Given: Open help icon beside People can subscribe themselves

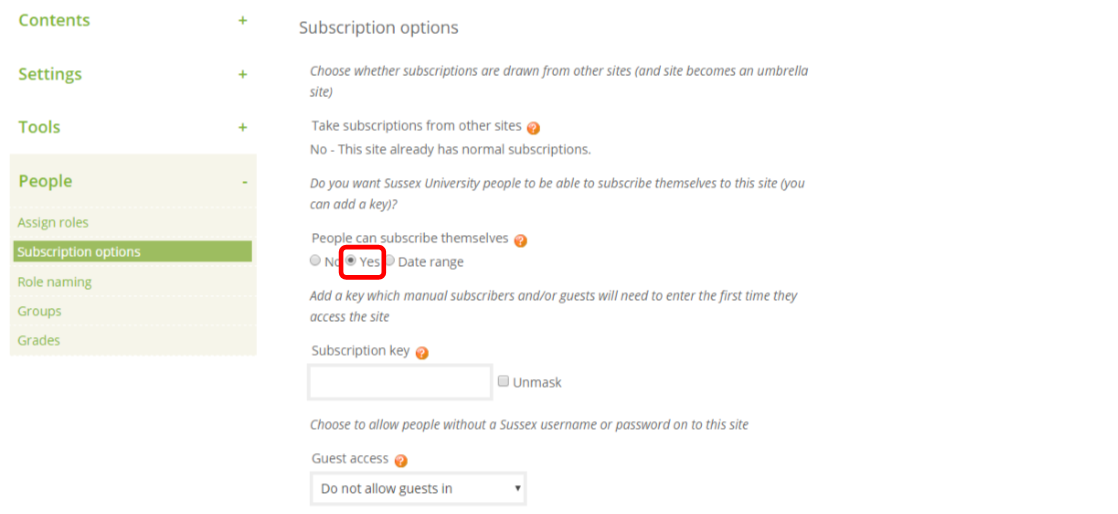Looking at the screenshot, I should 520,240.
